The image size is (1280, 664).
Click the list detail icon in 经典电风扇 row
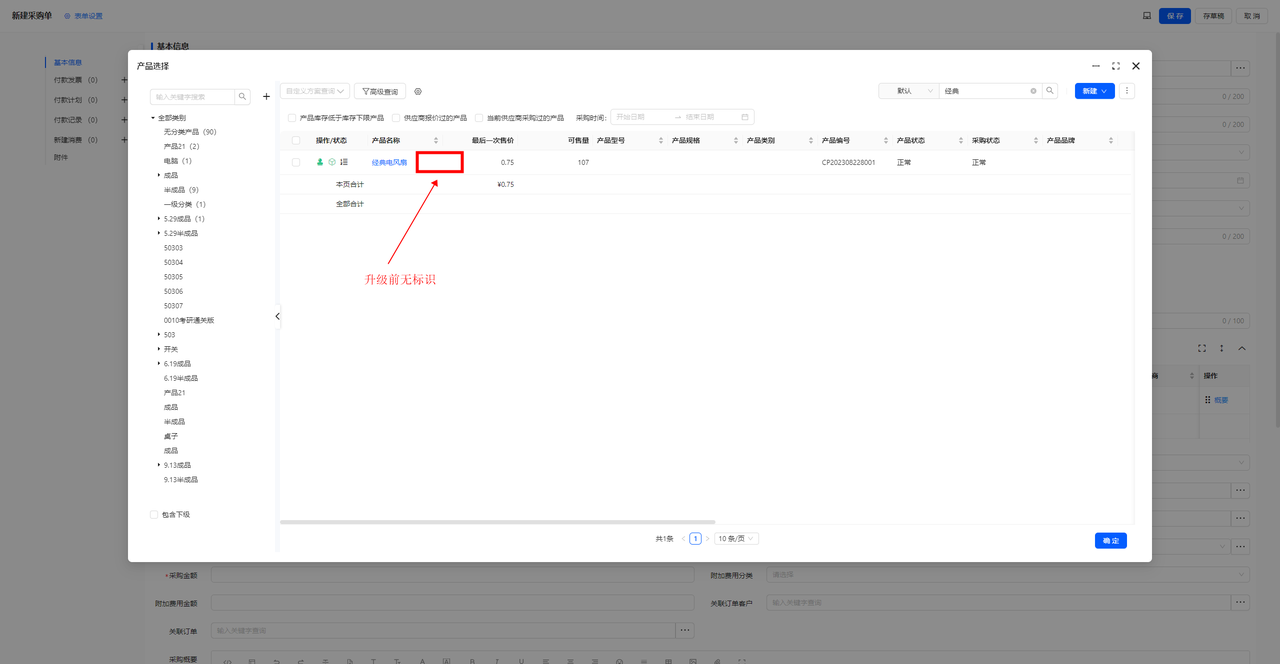click(344, 162)
